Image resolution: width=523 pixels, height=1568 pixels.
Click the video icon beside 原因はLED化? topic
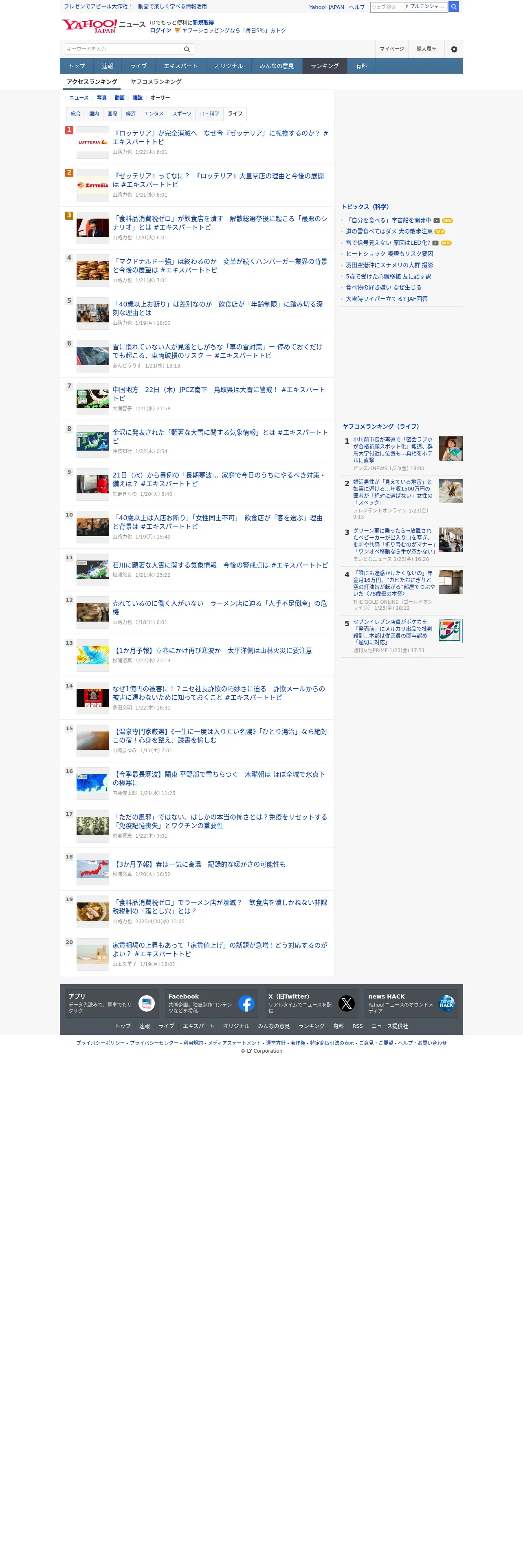(435, 243)
